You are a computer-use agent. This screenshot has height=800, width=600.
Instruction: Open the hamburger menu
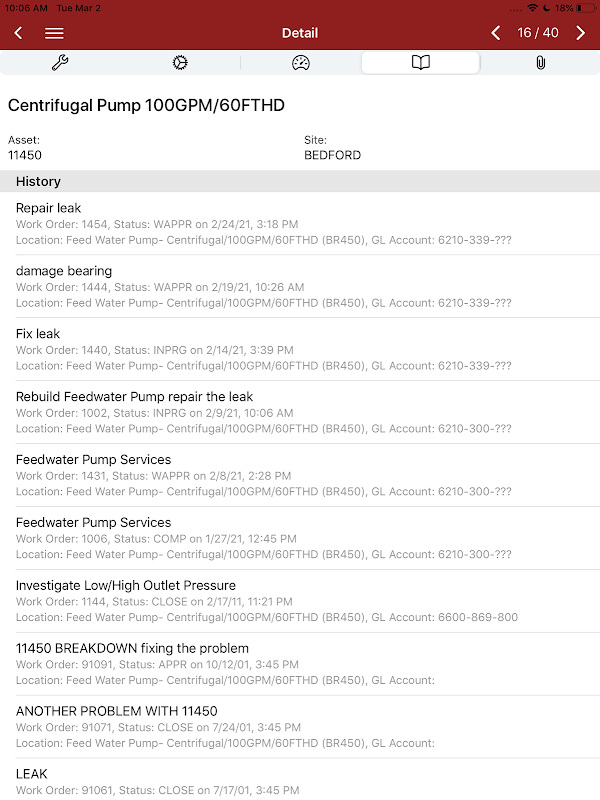click(54, 33)
